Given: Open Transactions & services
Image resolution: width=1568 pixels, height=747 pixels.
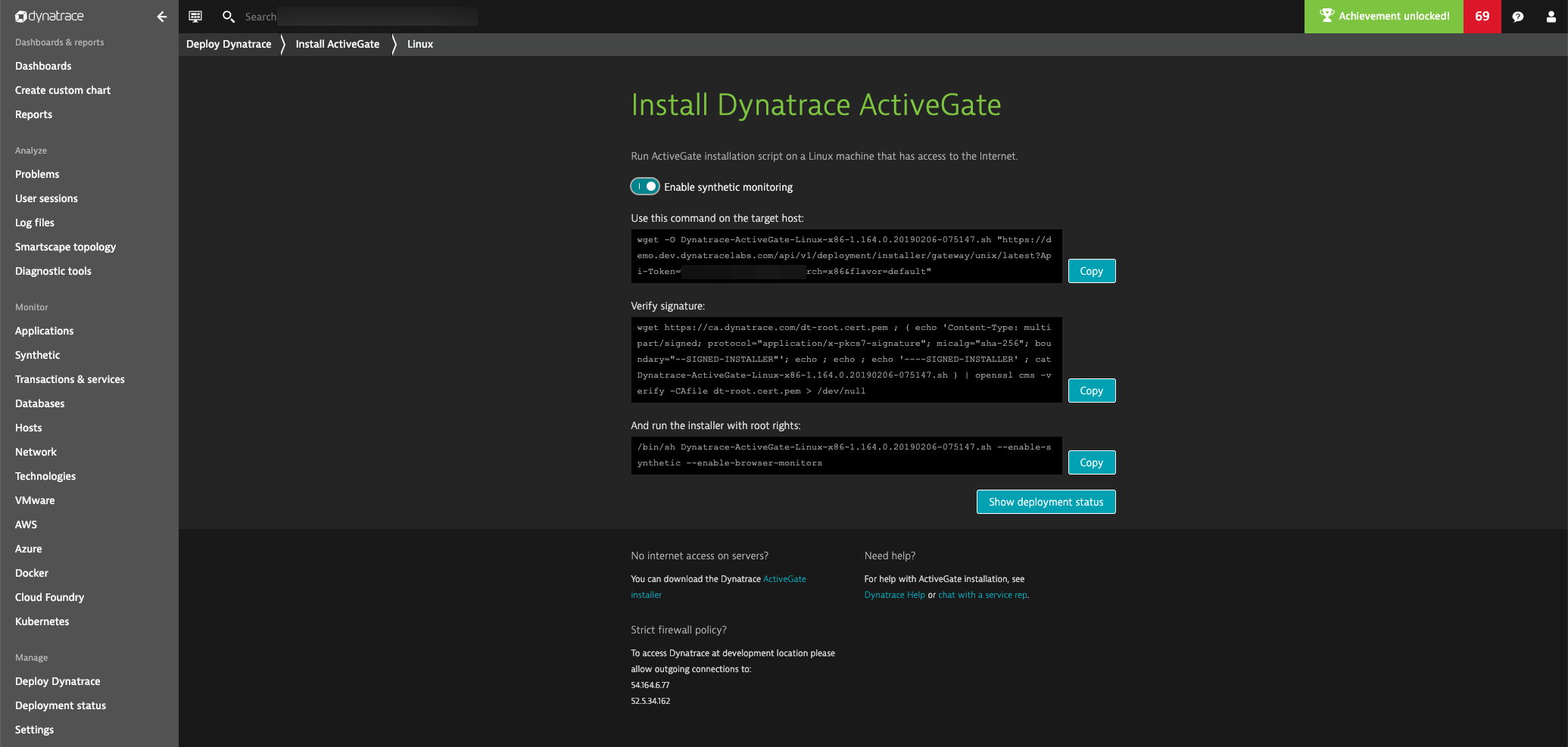Looking at the screenshot, I should point(70,379).
